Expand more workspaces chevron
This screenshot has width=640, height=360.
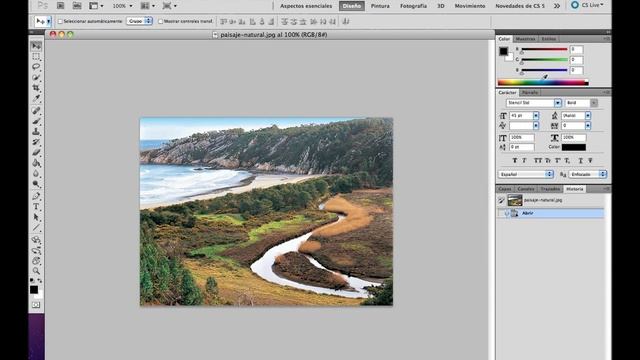point(557,6)
